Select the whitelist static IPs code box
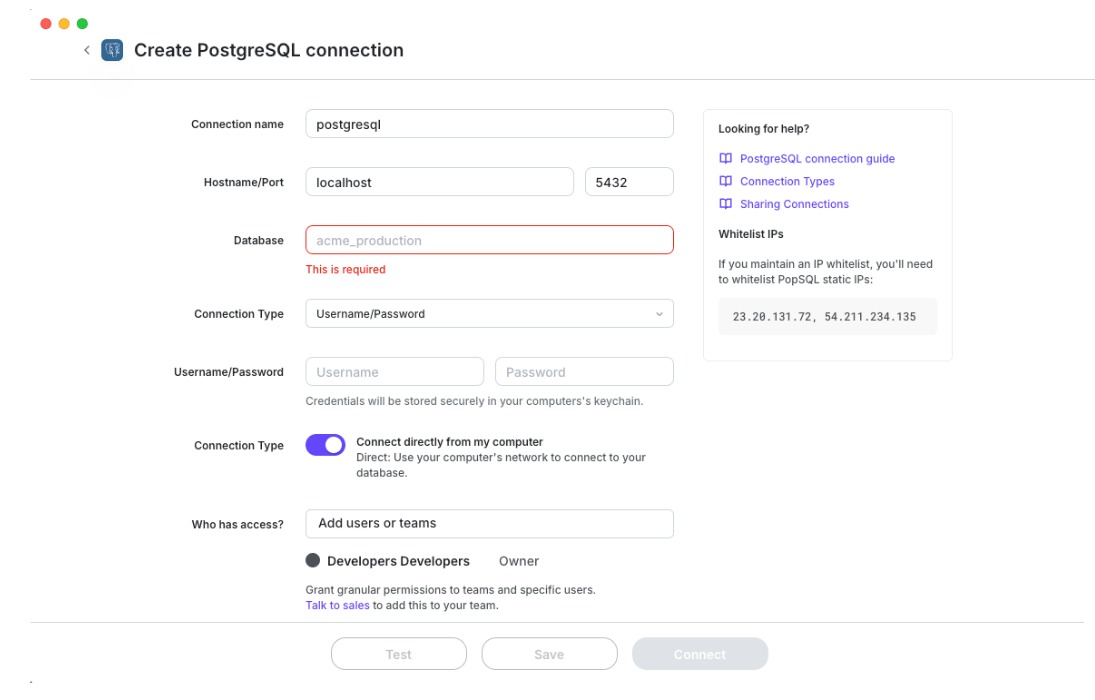1095x700 pixels. click(x=827, y=316)
